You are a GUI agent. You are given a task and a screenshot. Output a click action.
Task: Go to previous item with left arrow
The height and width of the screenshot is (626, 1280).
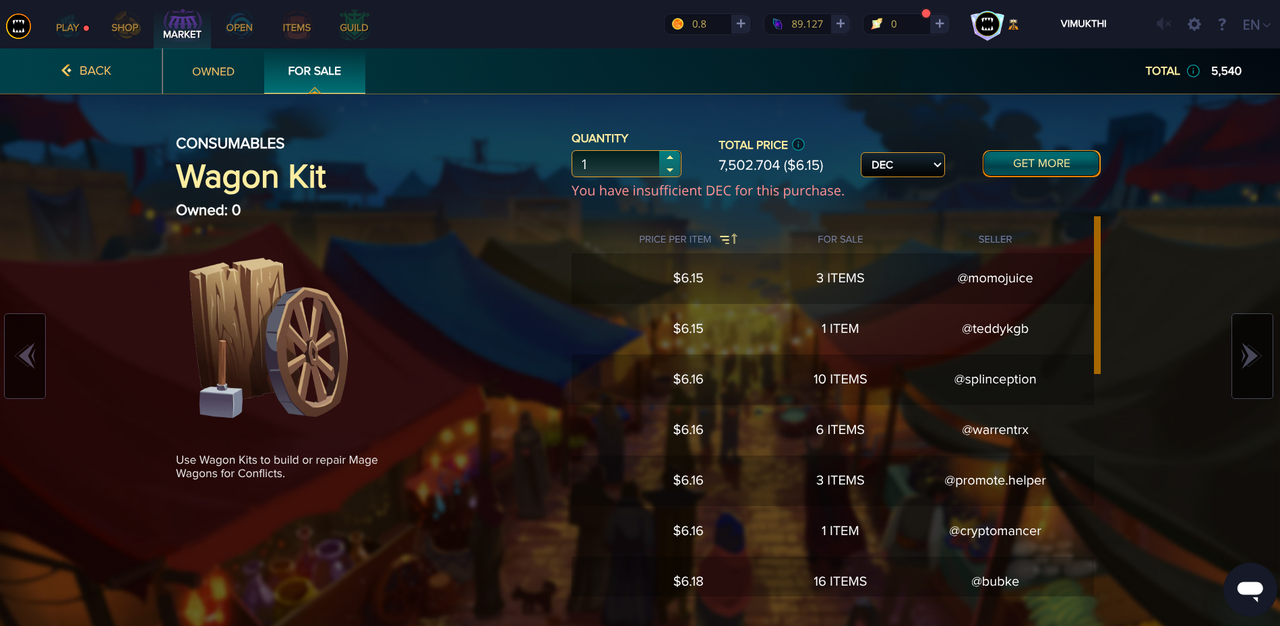[25, 356]
